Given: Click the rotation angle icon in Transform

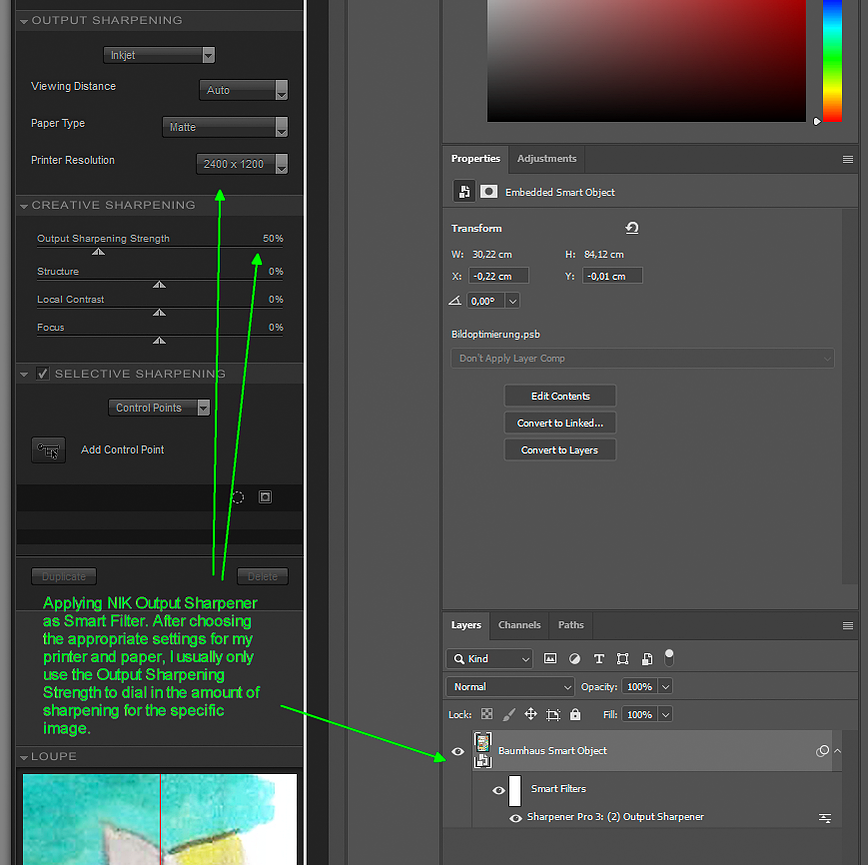Looking at the screenshot, I should click(x=455, y=301).
